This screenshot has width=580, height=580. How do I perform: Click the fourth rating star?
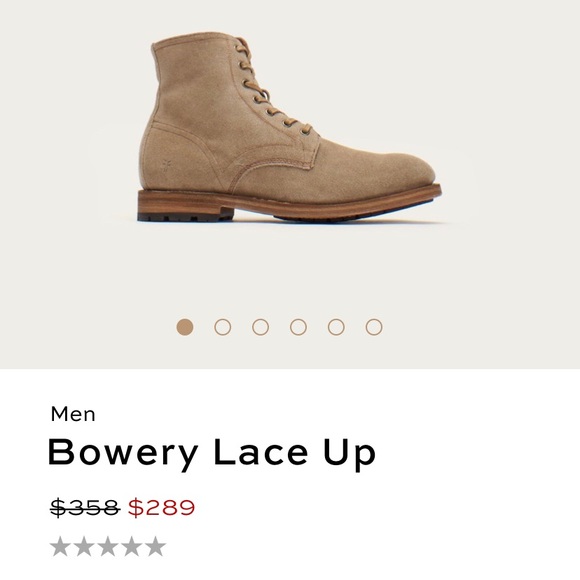pyautogui.click(x=131, y=546)
